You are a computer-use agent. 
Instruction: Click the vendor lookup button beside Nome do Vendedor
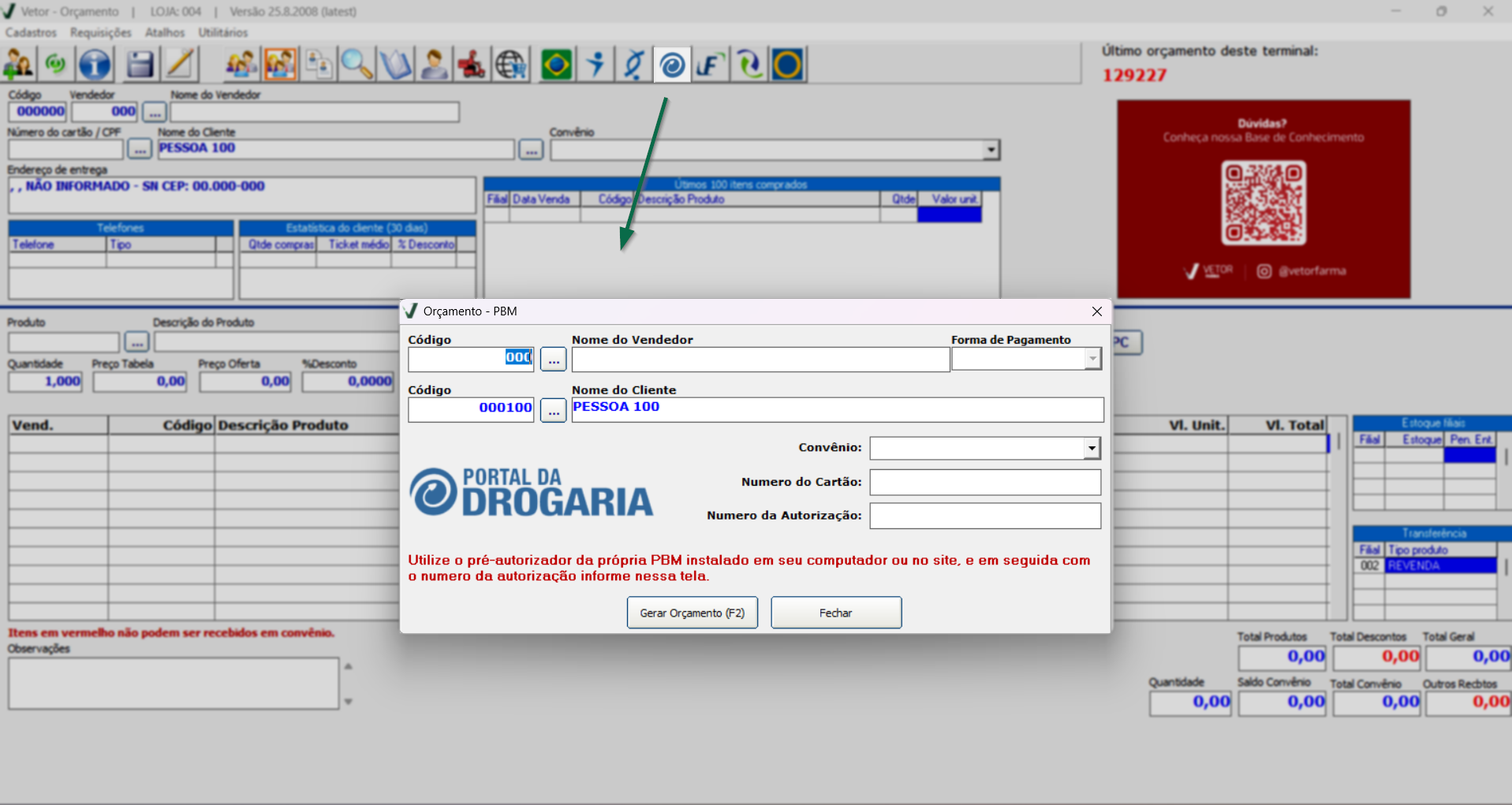point(553,360)
